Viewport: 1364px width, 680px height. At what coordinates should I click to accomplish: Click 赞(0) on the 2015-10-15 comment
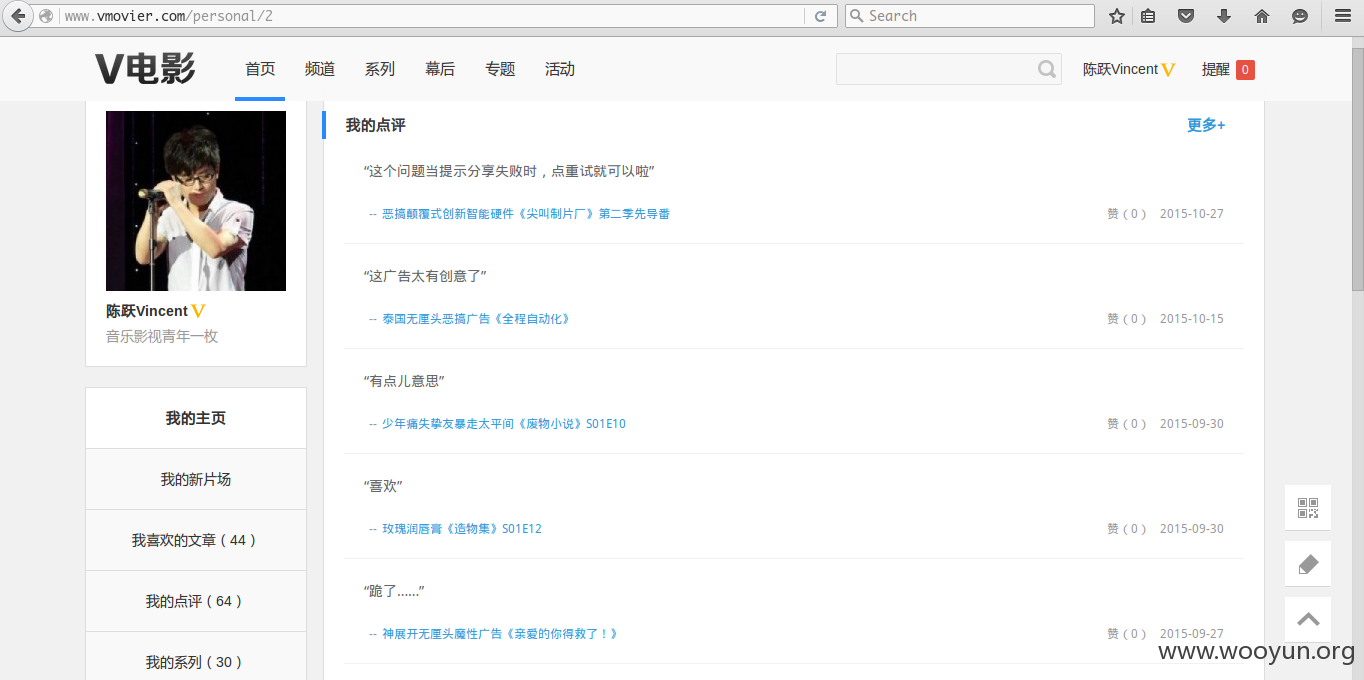click(x=1127, y=319)
